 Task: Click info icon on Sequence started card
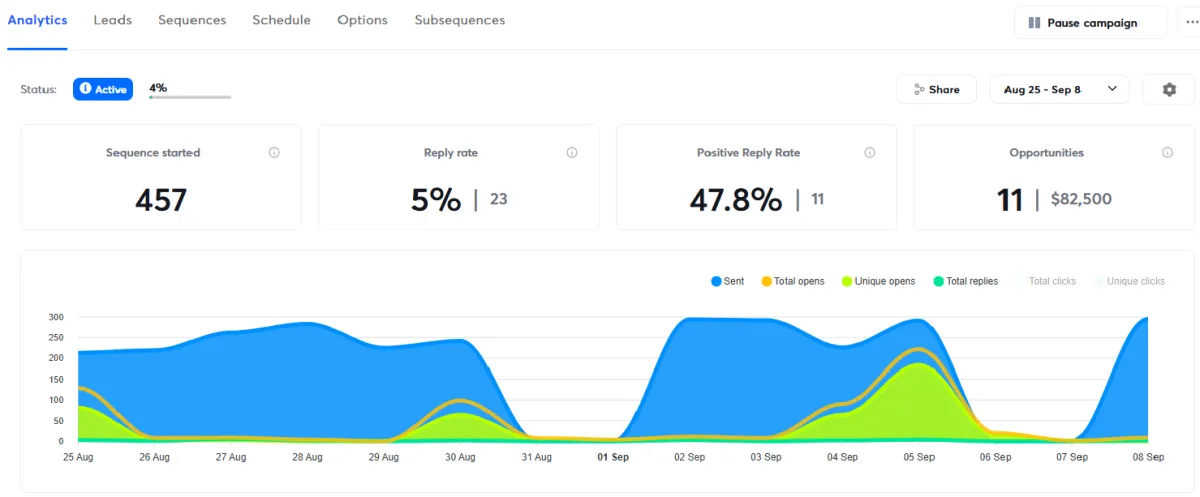(274, 153)
